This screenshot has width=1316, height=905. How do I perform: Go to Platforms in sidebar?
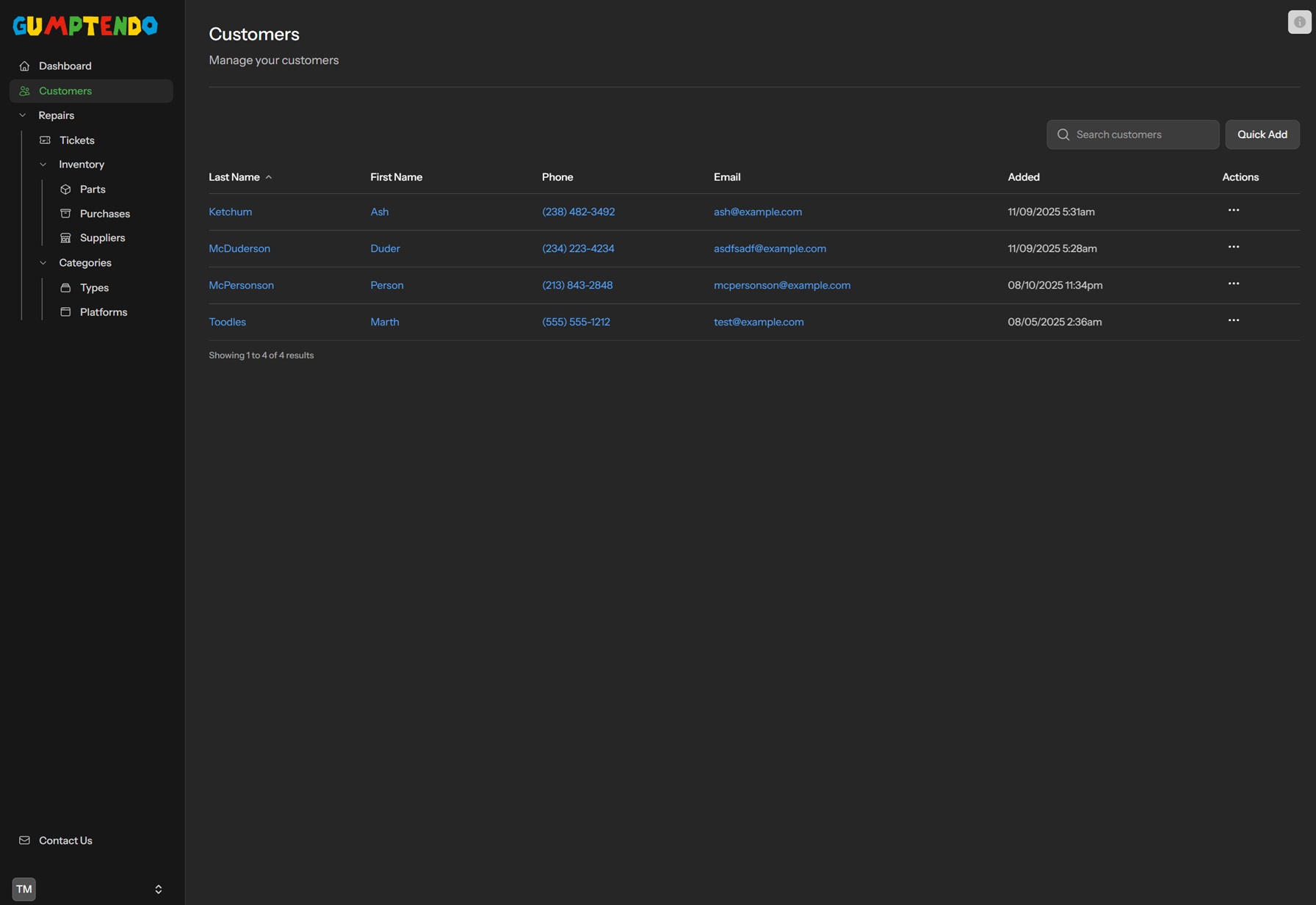pyautogui.click(x=104, y=312)
